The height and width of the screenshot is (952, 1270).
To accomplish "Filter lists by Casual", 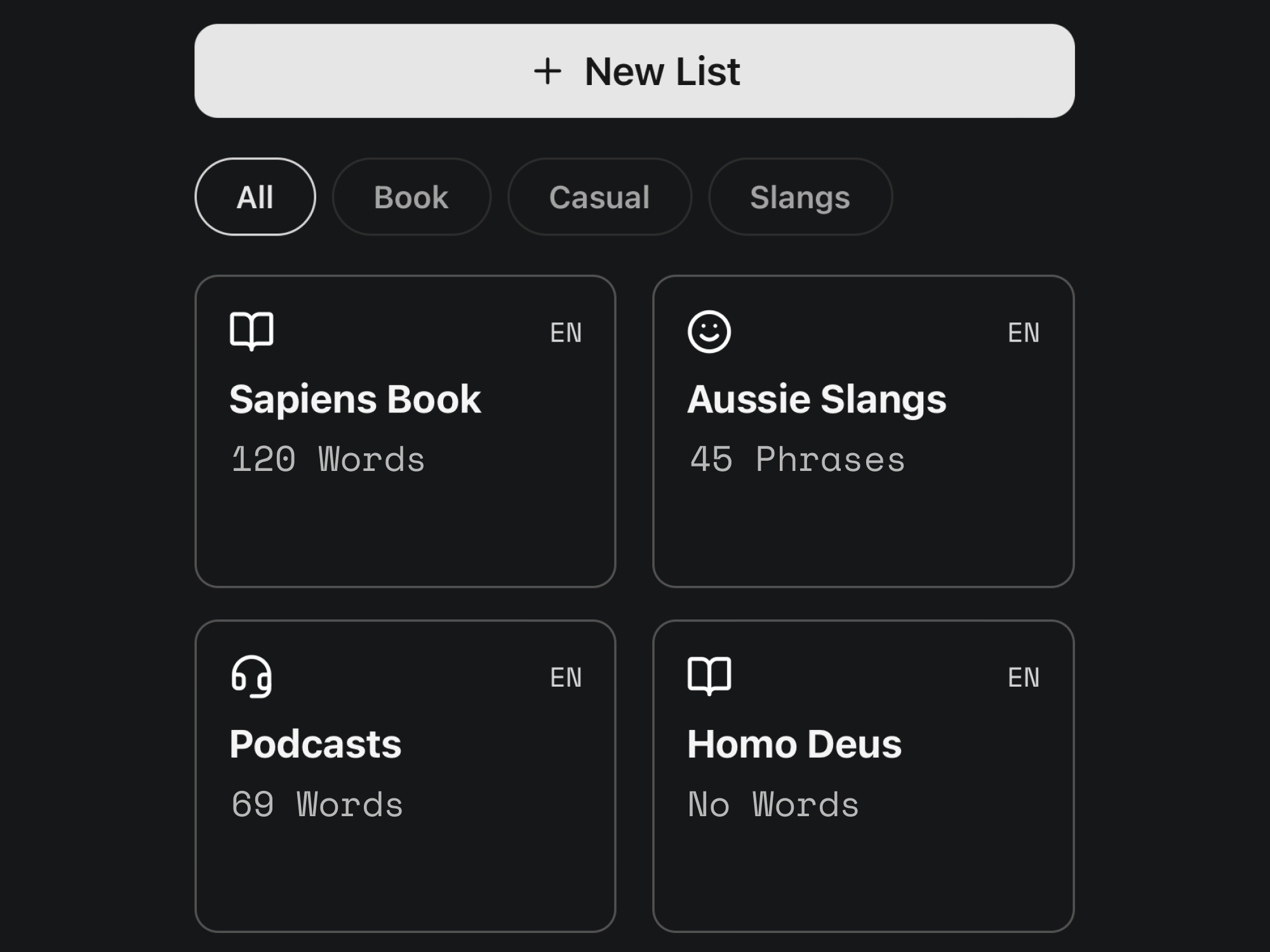I will click(x=599, y=197).
